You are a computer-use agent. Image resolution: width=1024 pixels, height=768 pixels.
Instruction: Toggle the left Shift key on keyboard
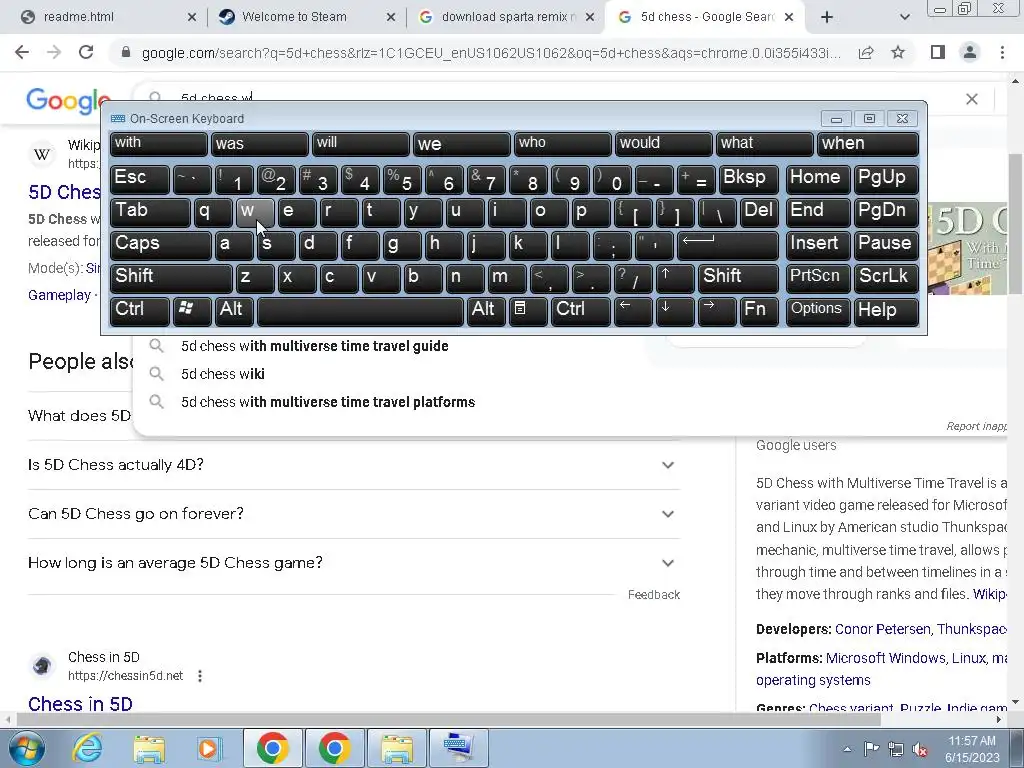coord(171,278)
